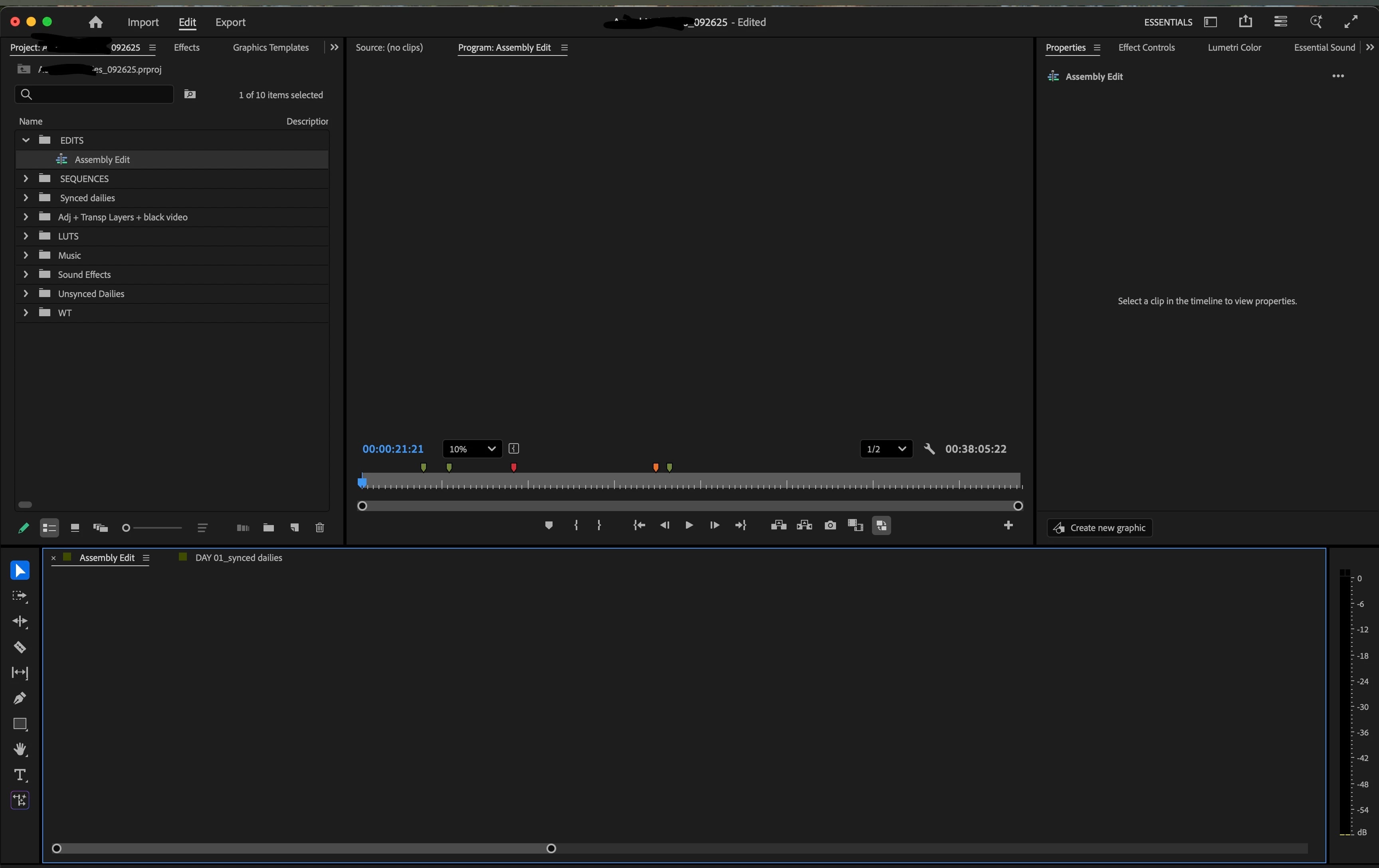Click the Export mode button
The width and height of the screenshot is (1379, 868).
click(230, 22)
